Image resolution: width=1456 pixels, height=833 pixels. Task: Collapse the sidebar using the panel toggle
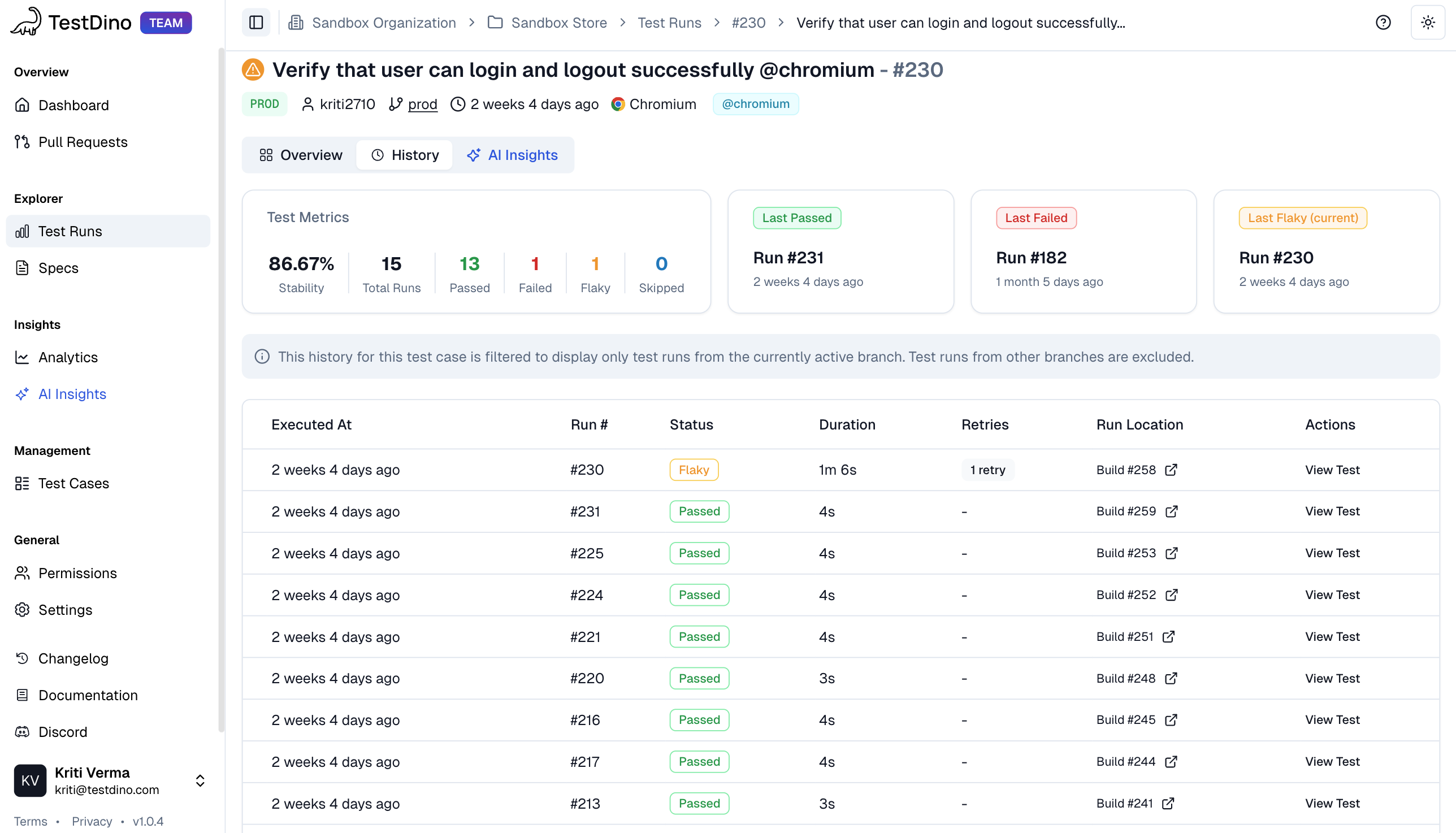[255, 22]
